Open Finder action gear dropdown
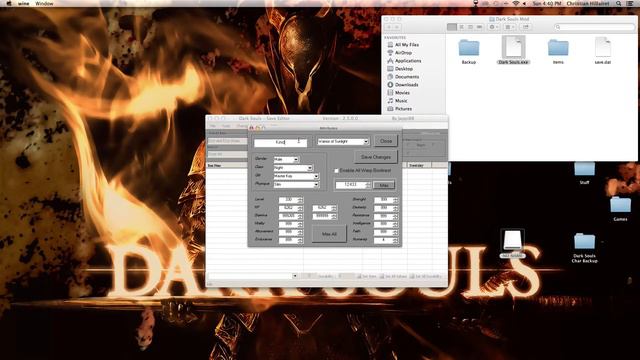The height and width of the screenshot is (360, 640). click(494, 27)
